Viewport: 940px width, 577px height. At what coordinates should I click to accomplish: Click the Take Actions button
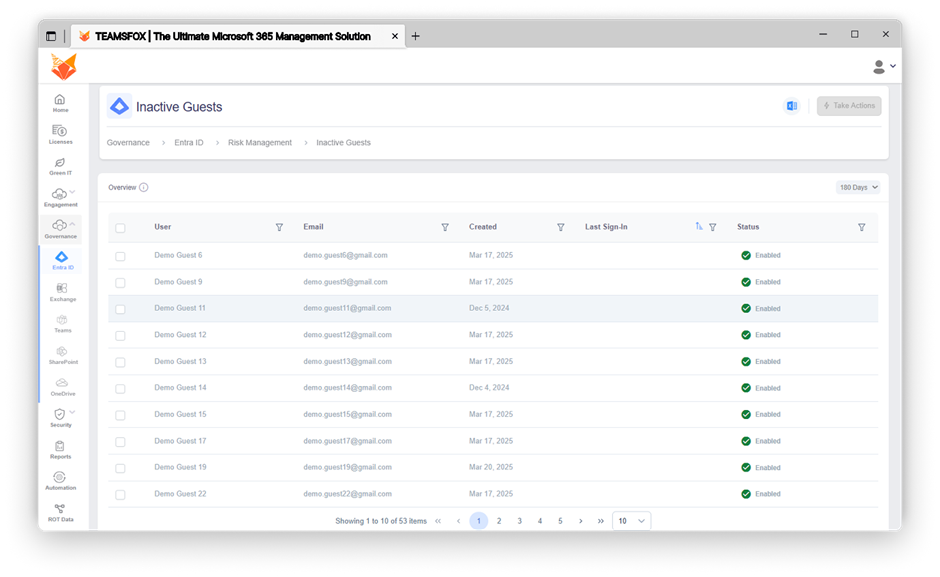pos(849,106)
